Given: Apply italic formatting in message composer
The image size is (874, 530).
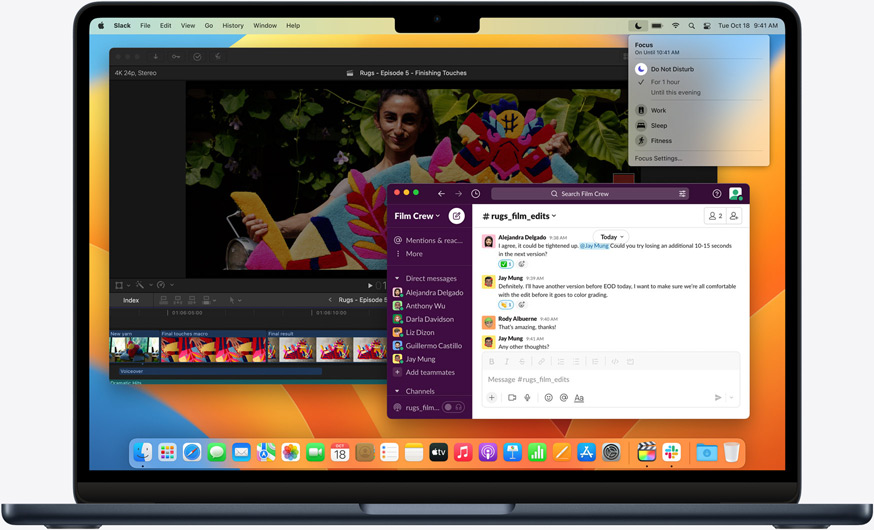Looking at the screenshot, I should [507, 362].
